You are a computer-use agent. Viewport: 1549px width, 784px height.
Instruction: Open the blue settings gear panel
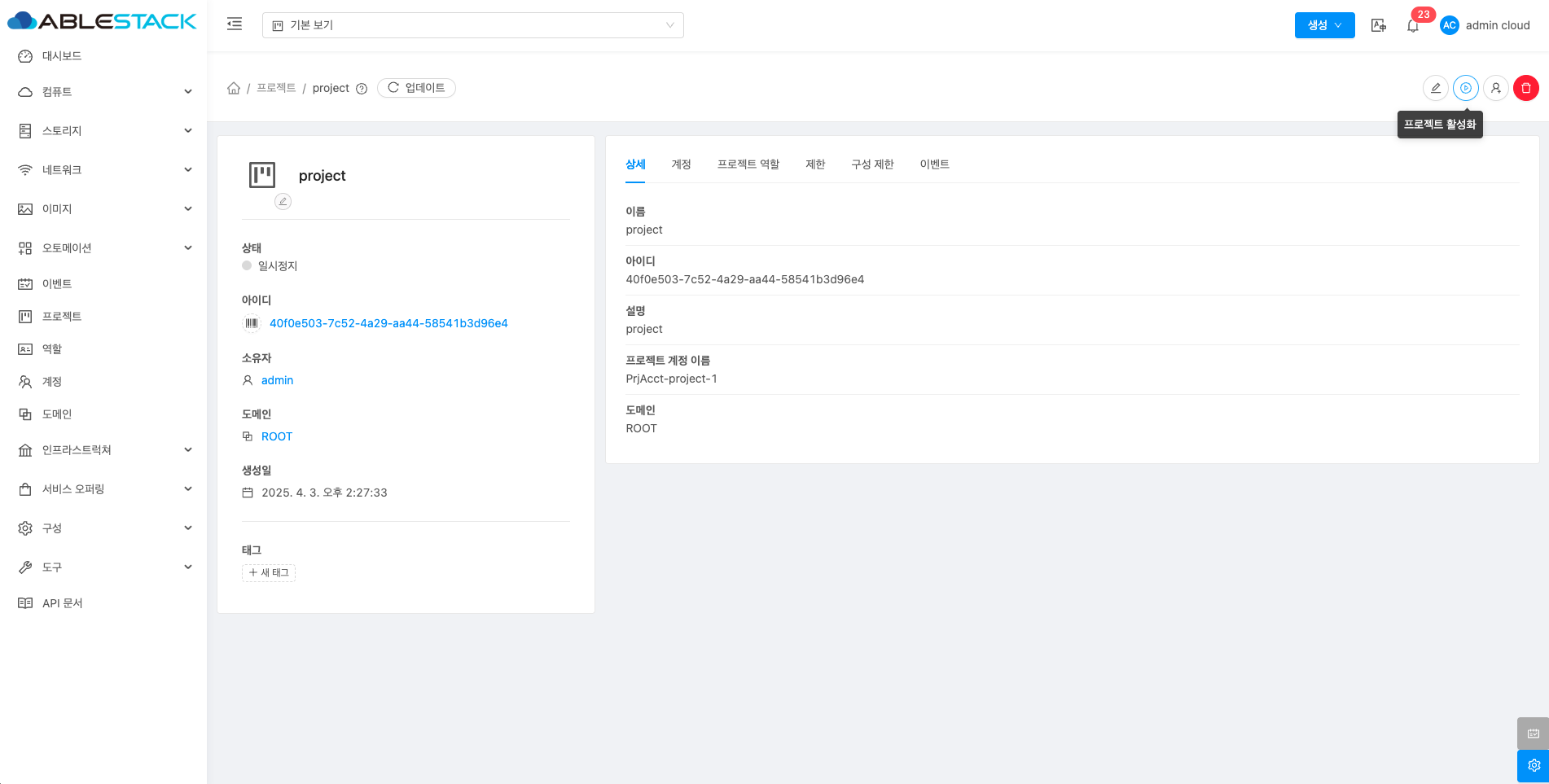pos(1533,765)
